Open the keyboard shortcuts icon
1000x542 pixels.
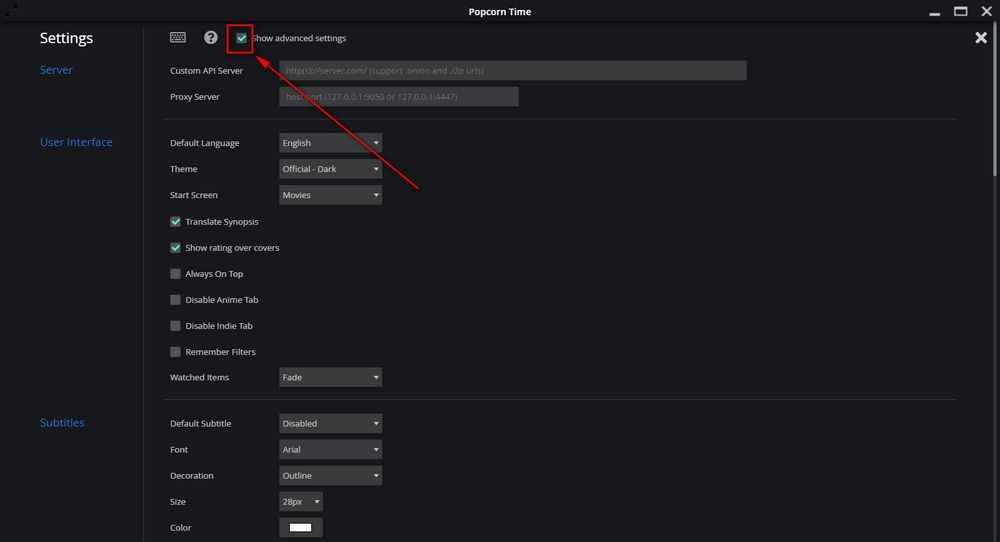(x=178, y=38)
